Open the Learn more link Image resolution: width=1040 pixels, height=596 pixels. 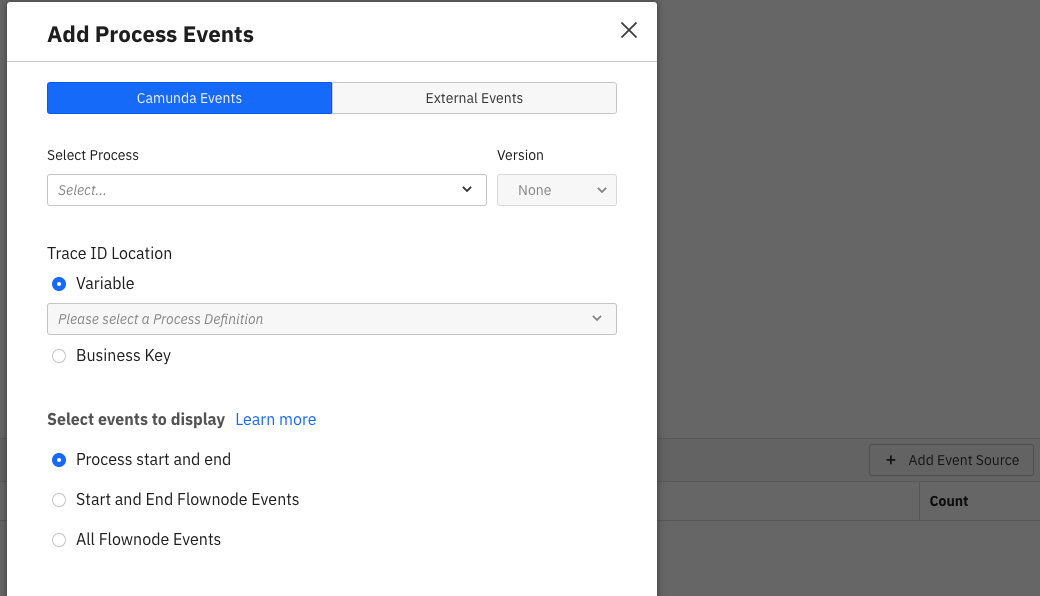pos(275,420)
